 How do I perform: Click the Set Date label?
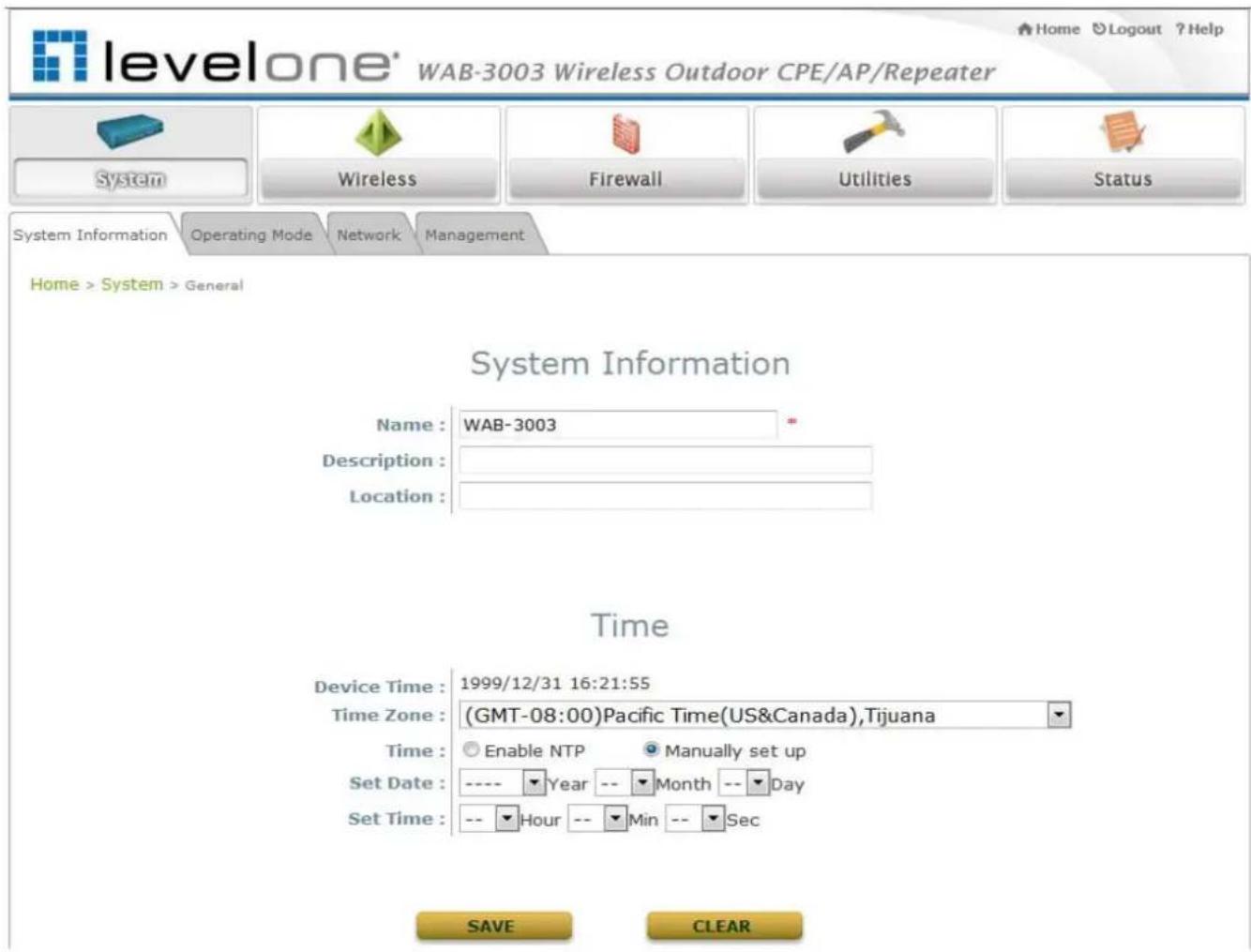click(397, 783)
